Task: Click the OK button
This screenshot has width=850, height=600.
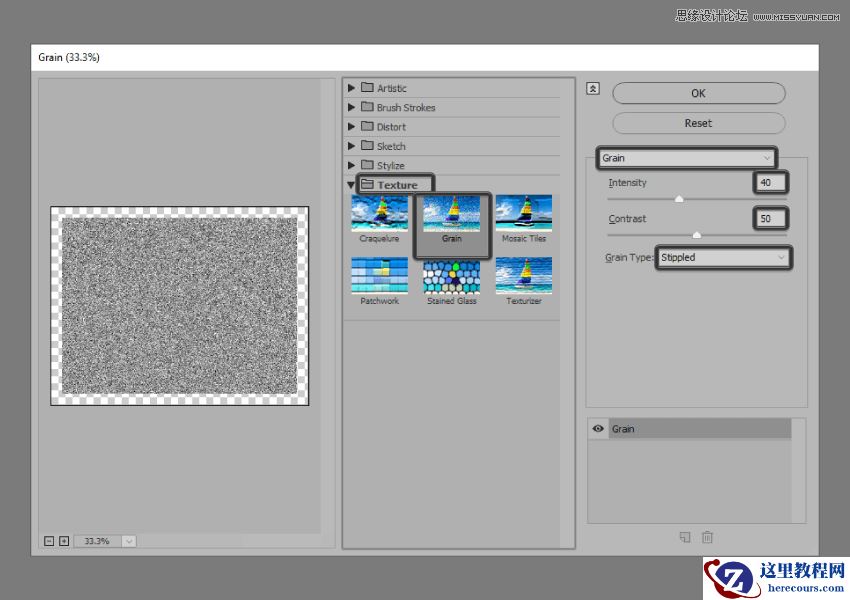Action: 699,93
